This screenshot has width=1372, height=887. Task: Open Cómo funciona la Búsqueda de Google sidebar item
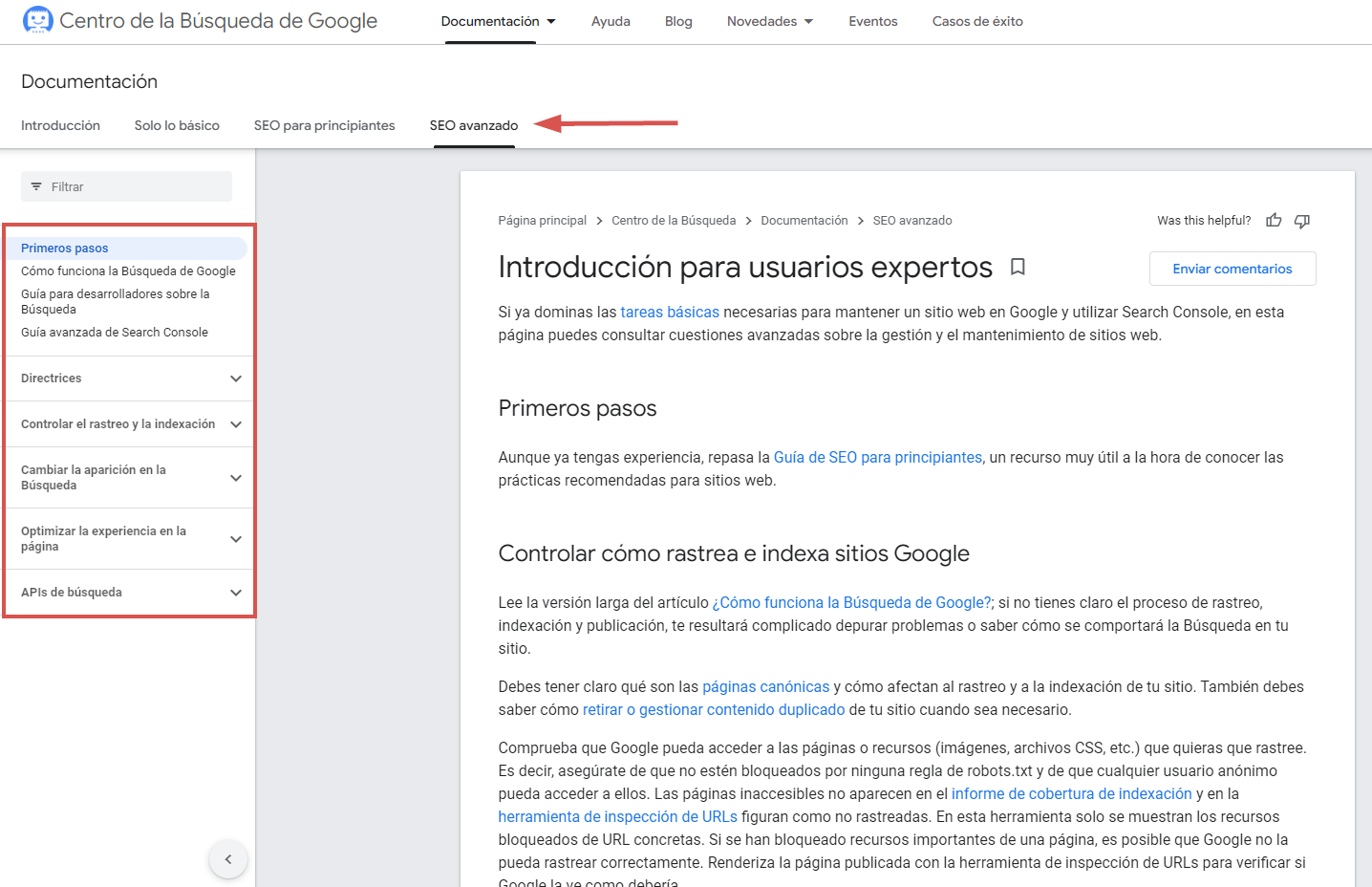click(128, 271)
